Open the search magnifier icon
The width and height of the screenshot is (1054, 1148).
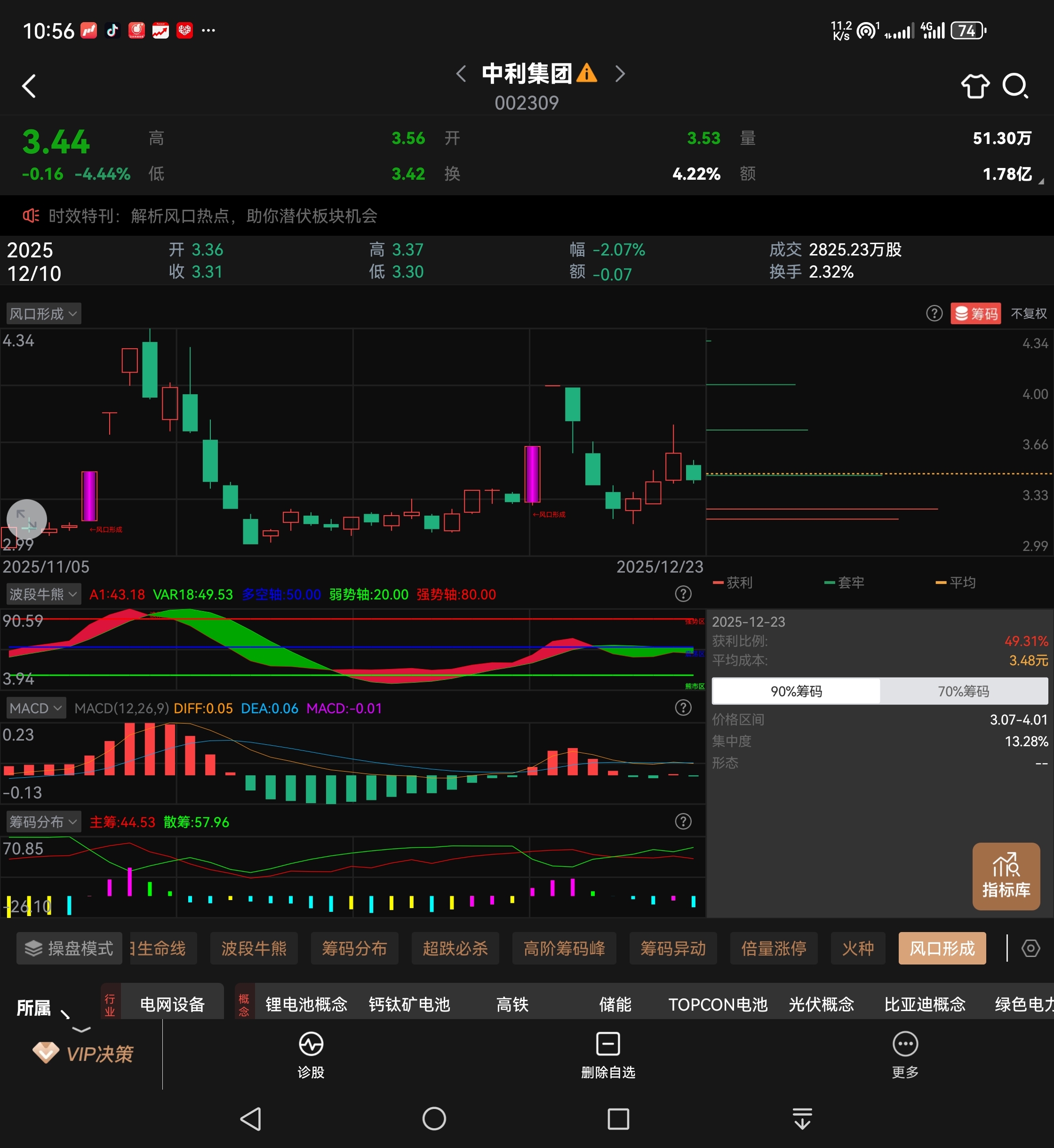(x=1014, y=86)
